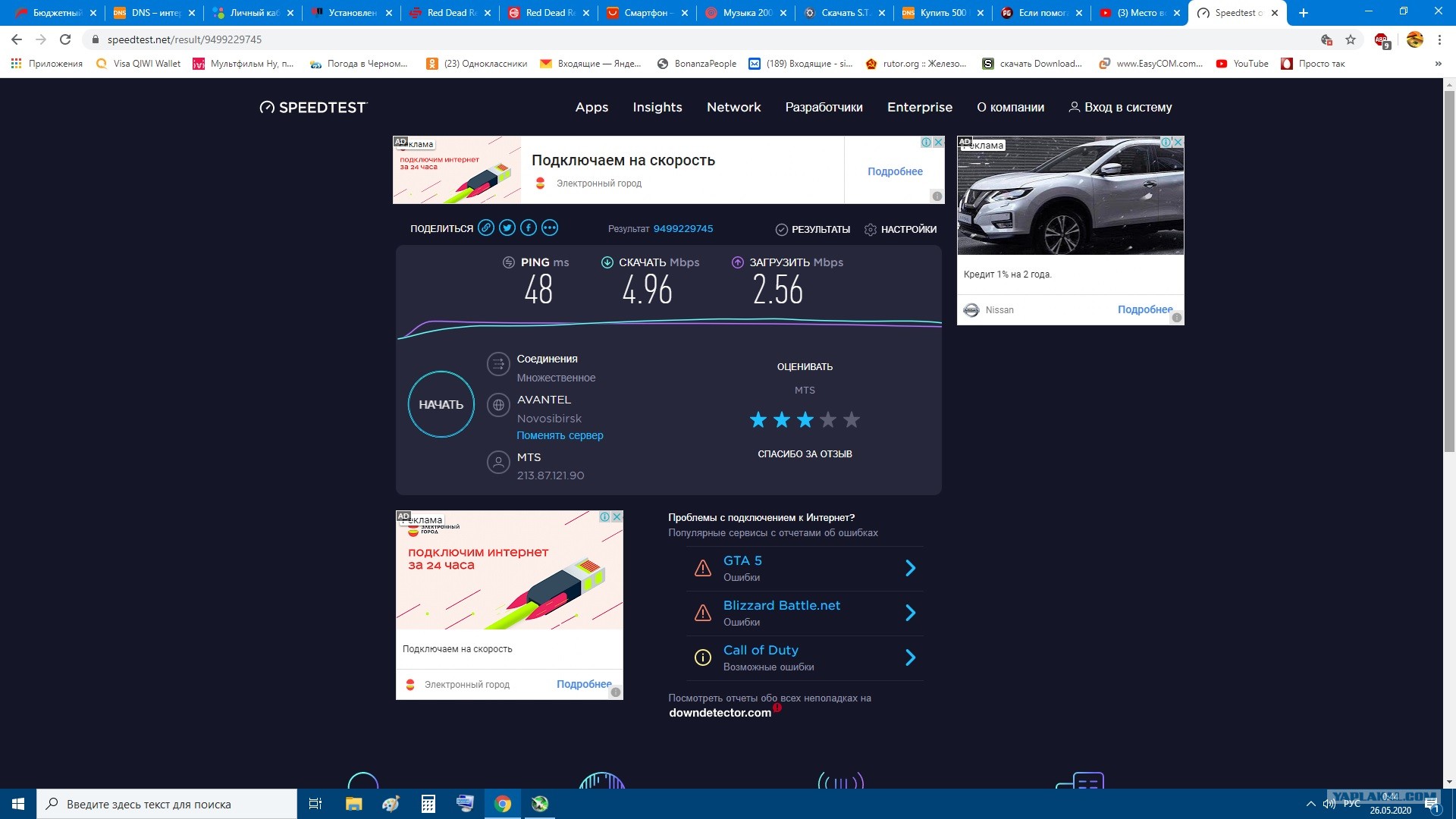
Task: Click the AdBlock extension icon
Action: click(1382, 40)
